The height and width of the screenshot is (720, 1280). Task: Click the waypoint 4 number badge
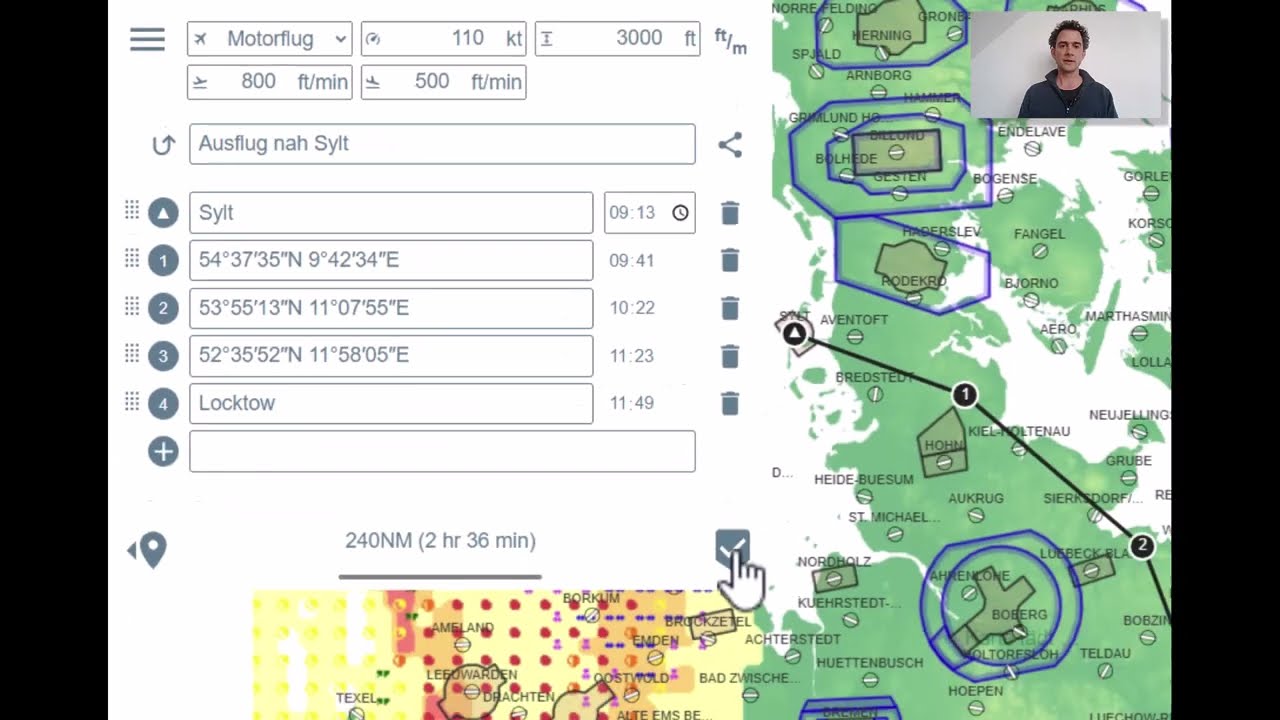(163, 404)
